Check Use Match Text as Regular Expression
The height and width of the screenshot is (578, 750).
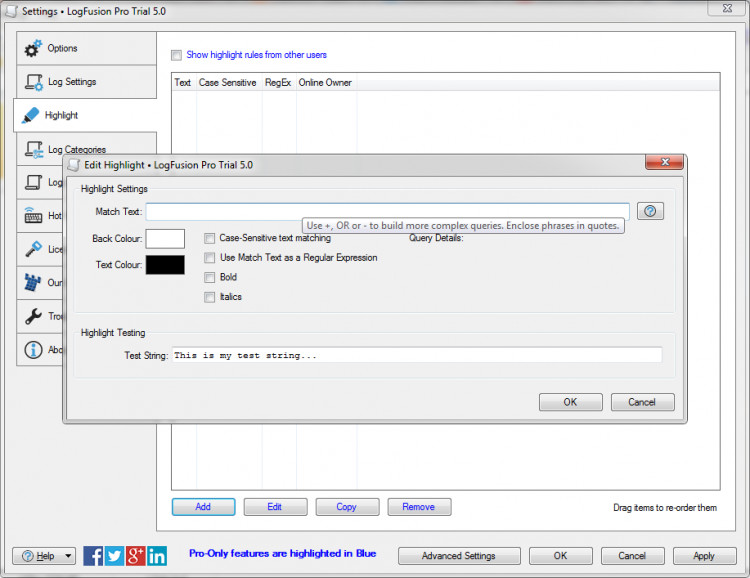point(210,258)
